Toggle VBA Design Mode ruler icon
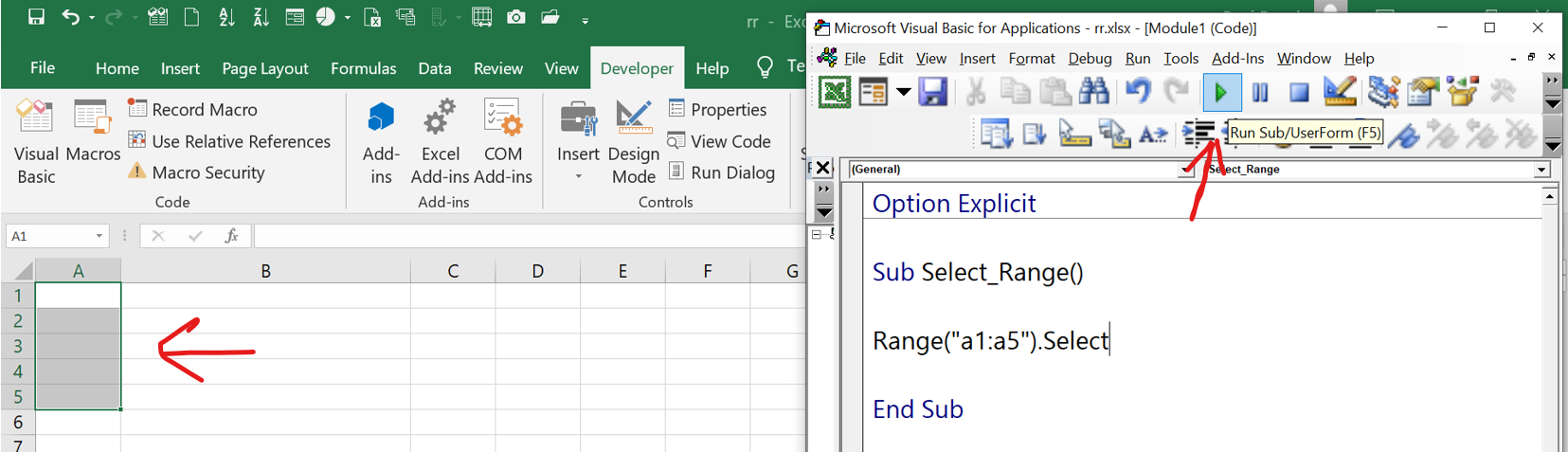 click(x=1339, y=92)
